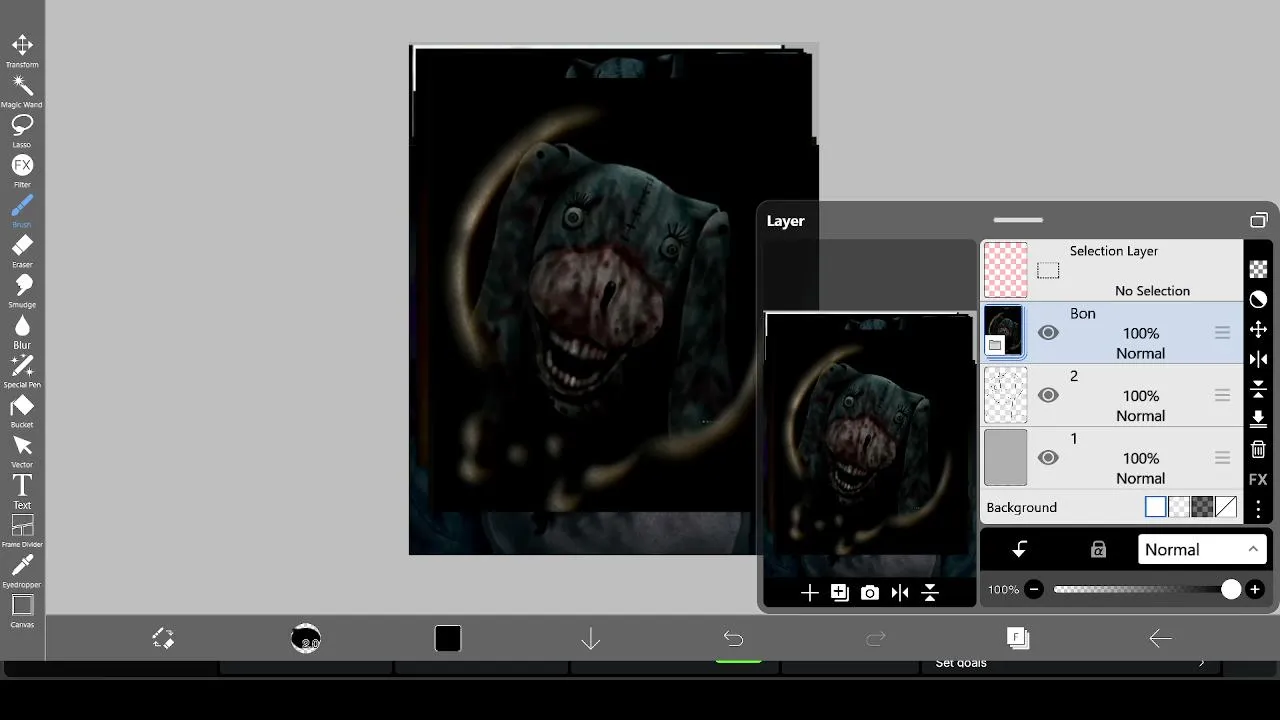Select the Vector tool
The image size is (1280, 720).
22,450
